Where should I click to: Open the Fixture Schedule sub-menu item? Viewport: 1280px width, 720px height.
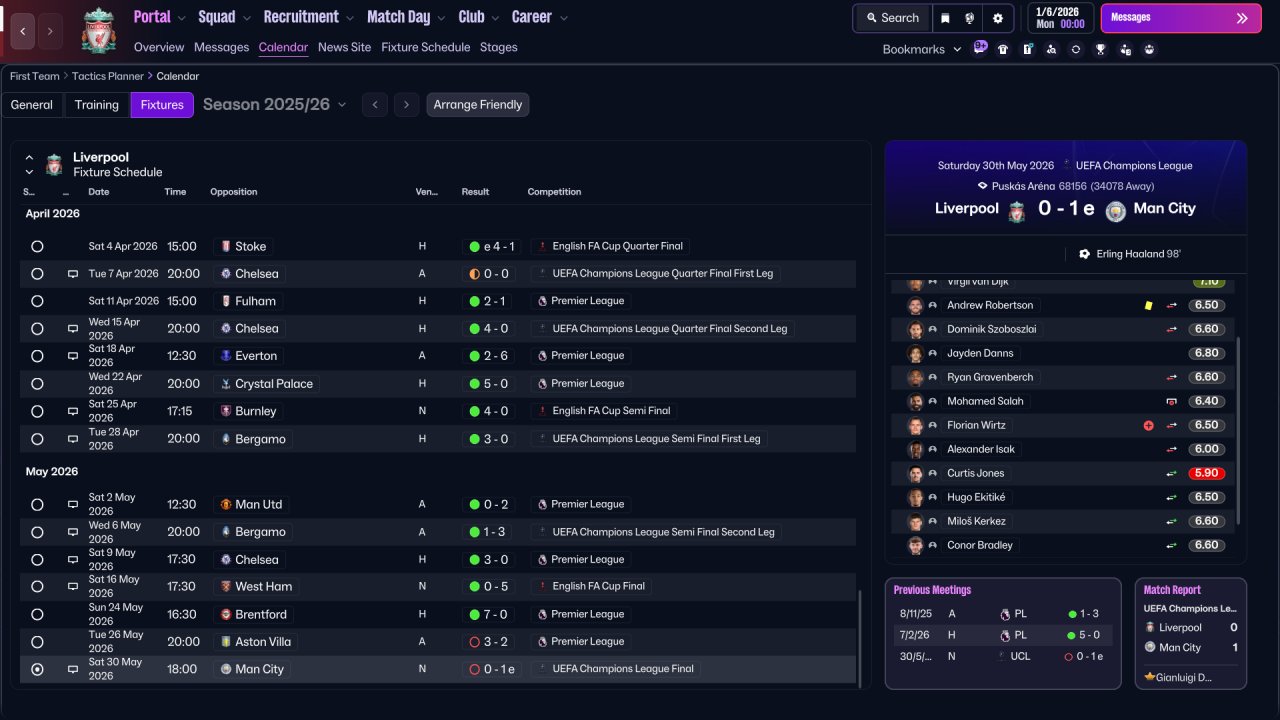[x=425, y=47]
